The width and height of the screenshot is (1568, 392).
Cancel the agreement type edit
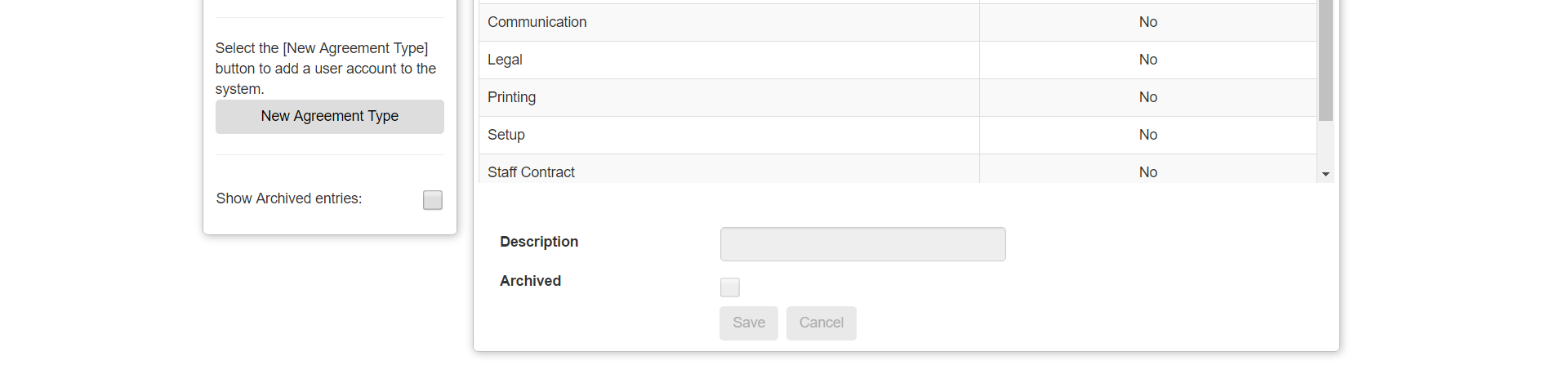point(821,323)
